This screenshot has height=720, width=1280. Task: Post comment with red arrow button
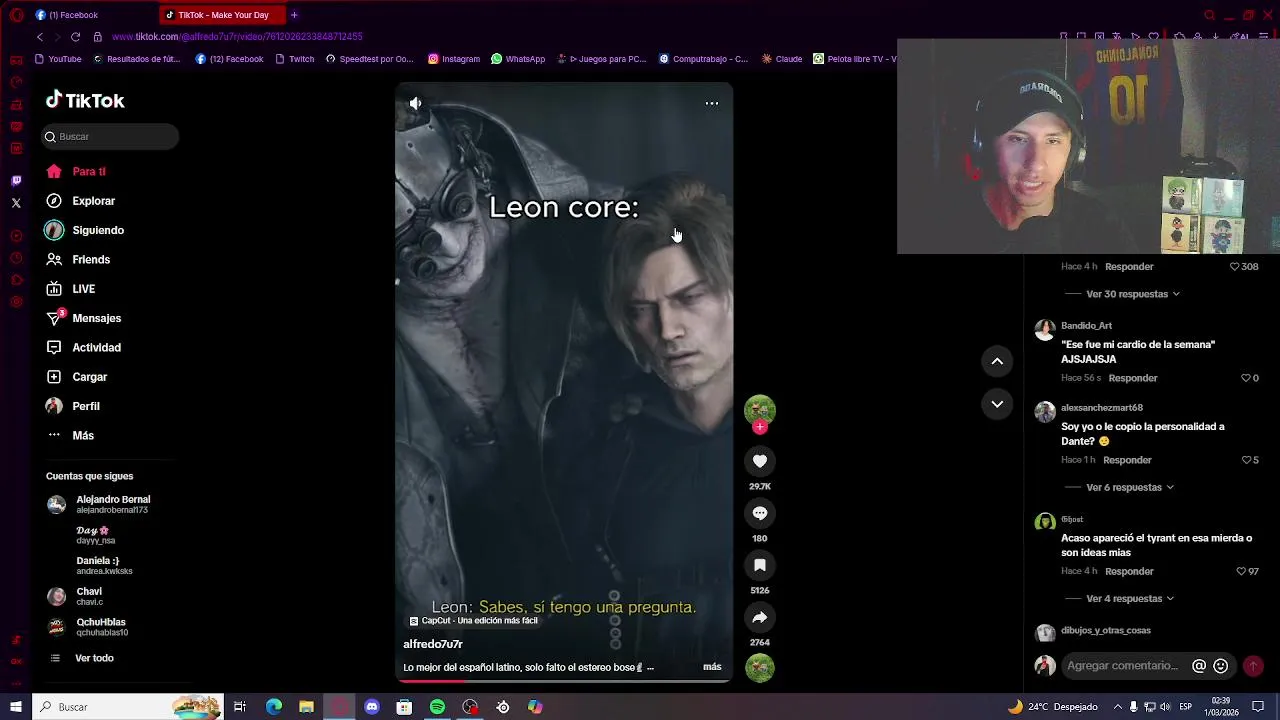1253,666
